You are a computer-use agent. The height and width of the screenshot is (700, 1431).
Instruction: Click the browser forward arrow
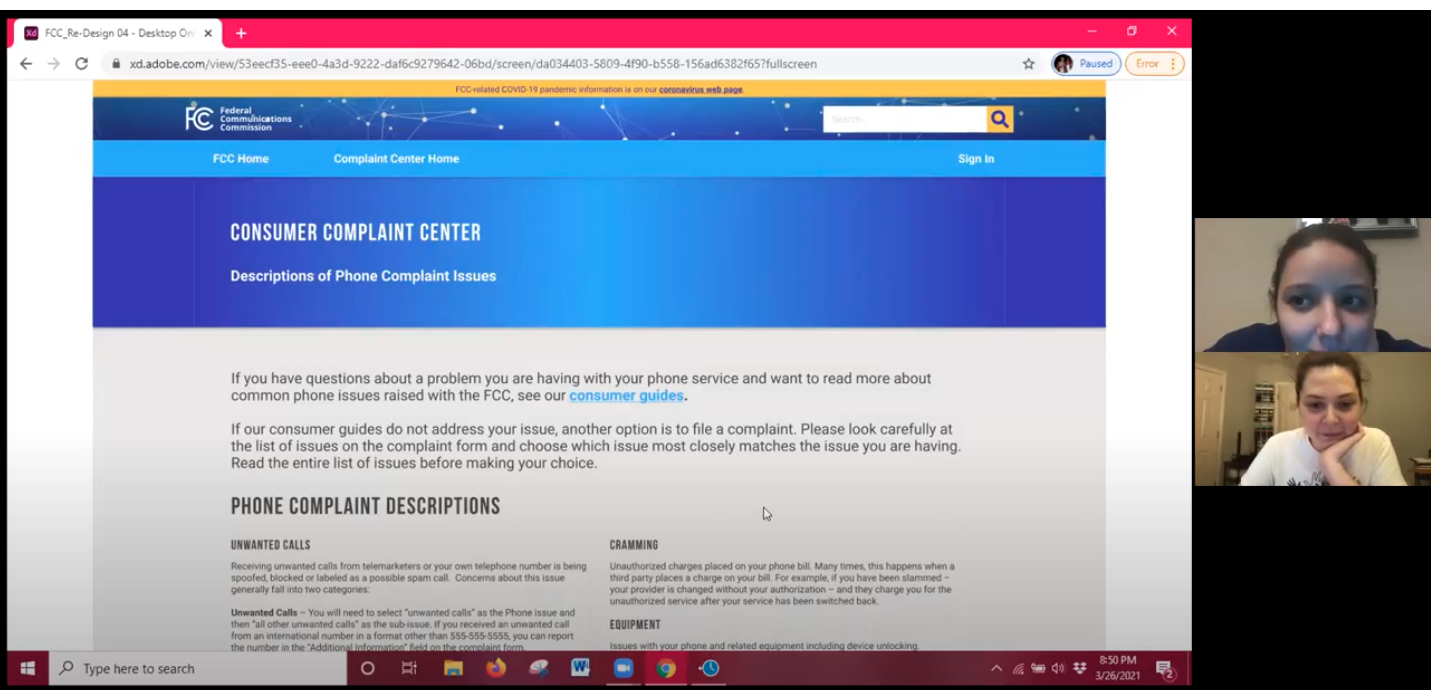[x=54, y=64]
